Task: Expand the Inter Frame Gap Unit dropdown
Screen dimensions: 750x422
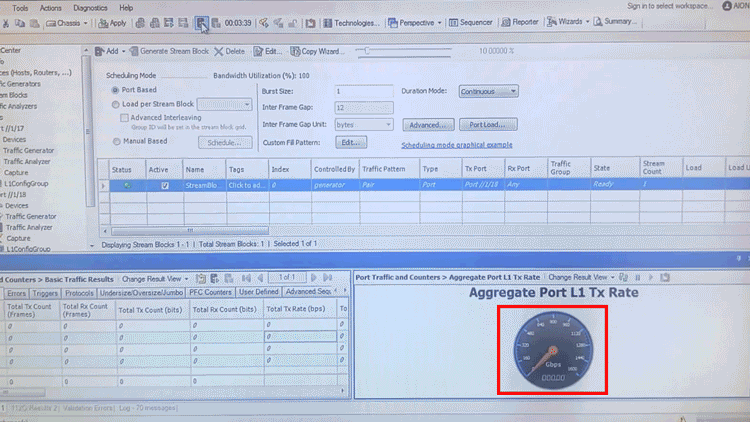Action: (x=364, y=125)
